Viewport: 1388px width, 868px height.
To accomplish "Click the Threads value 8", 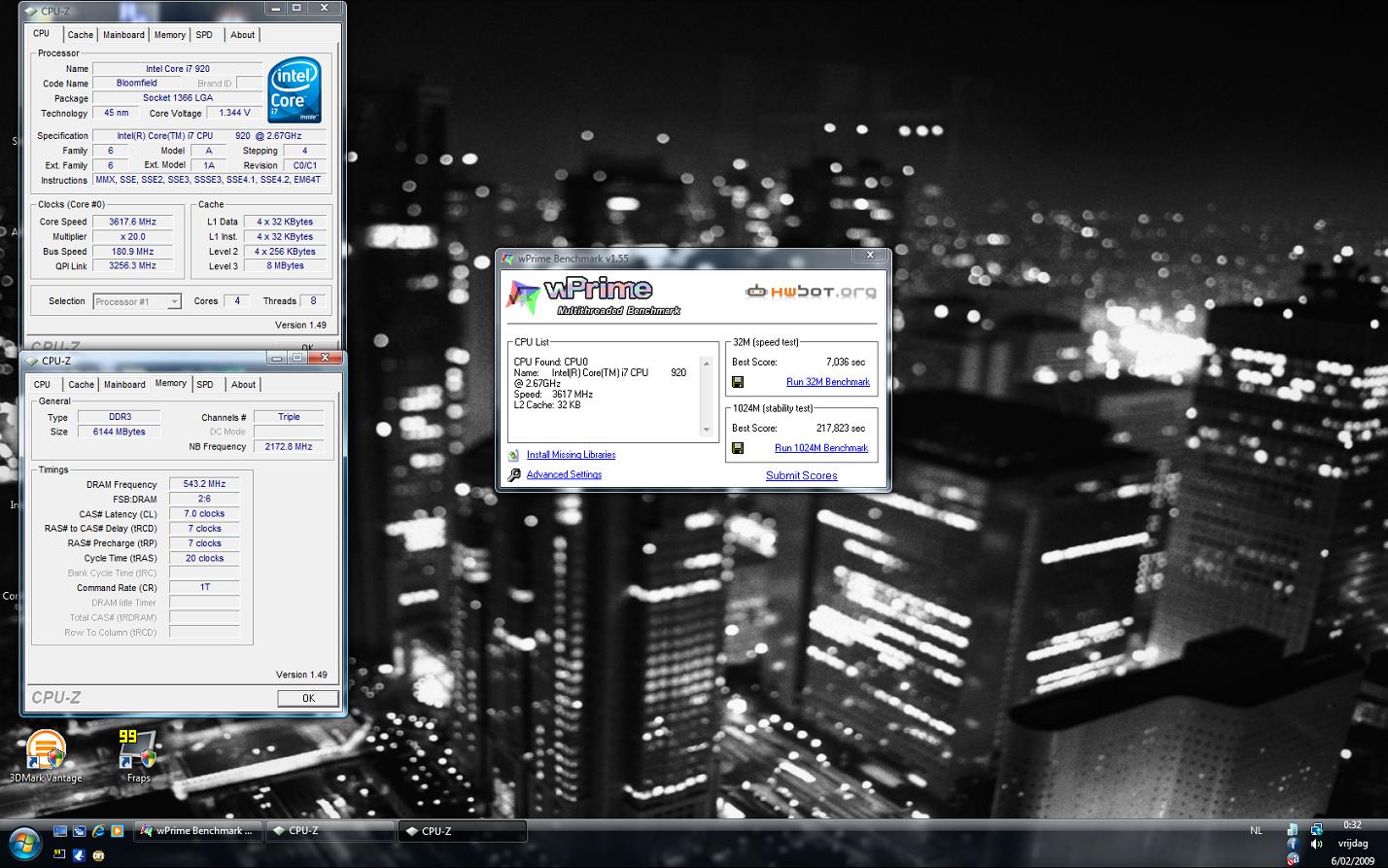I will pos(313,301).
